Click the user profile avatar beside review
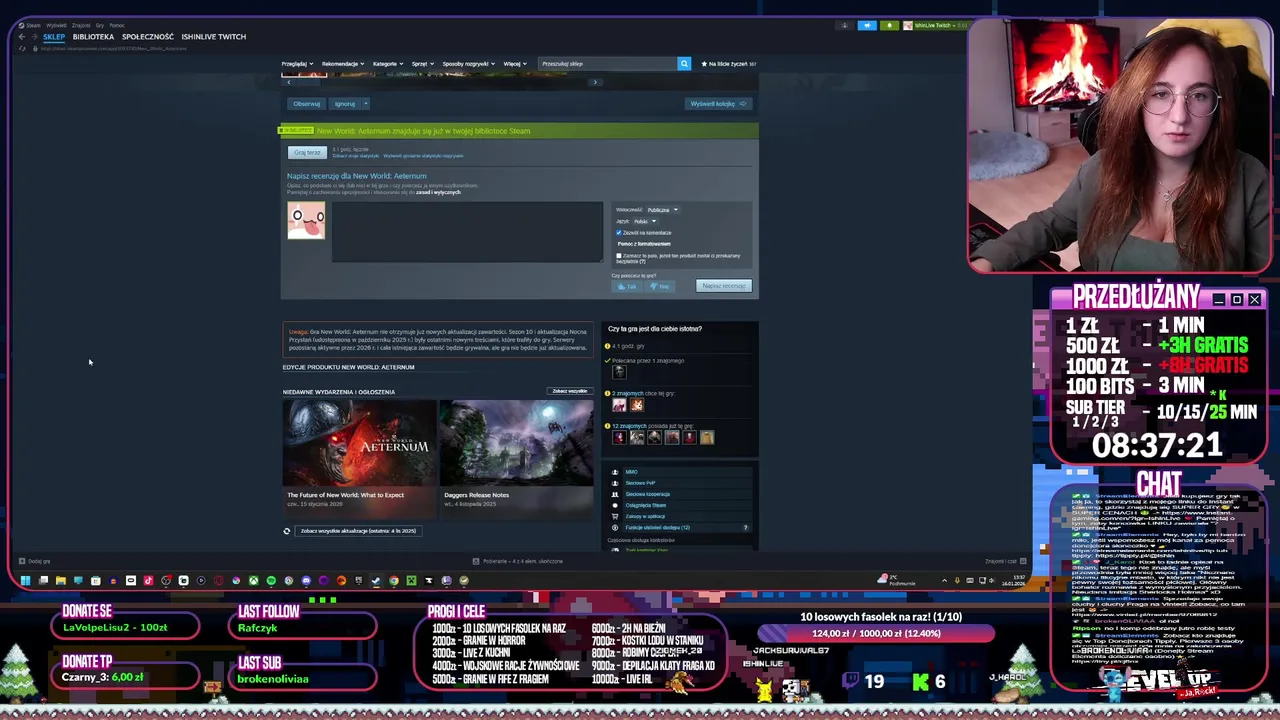The width and height of the screenshot is (1280, 720). [306, 220]
